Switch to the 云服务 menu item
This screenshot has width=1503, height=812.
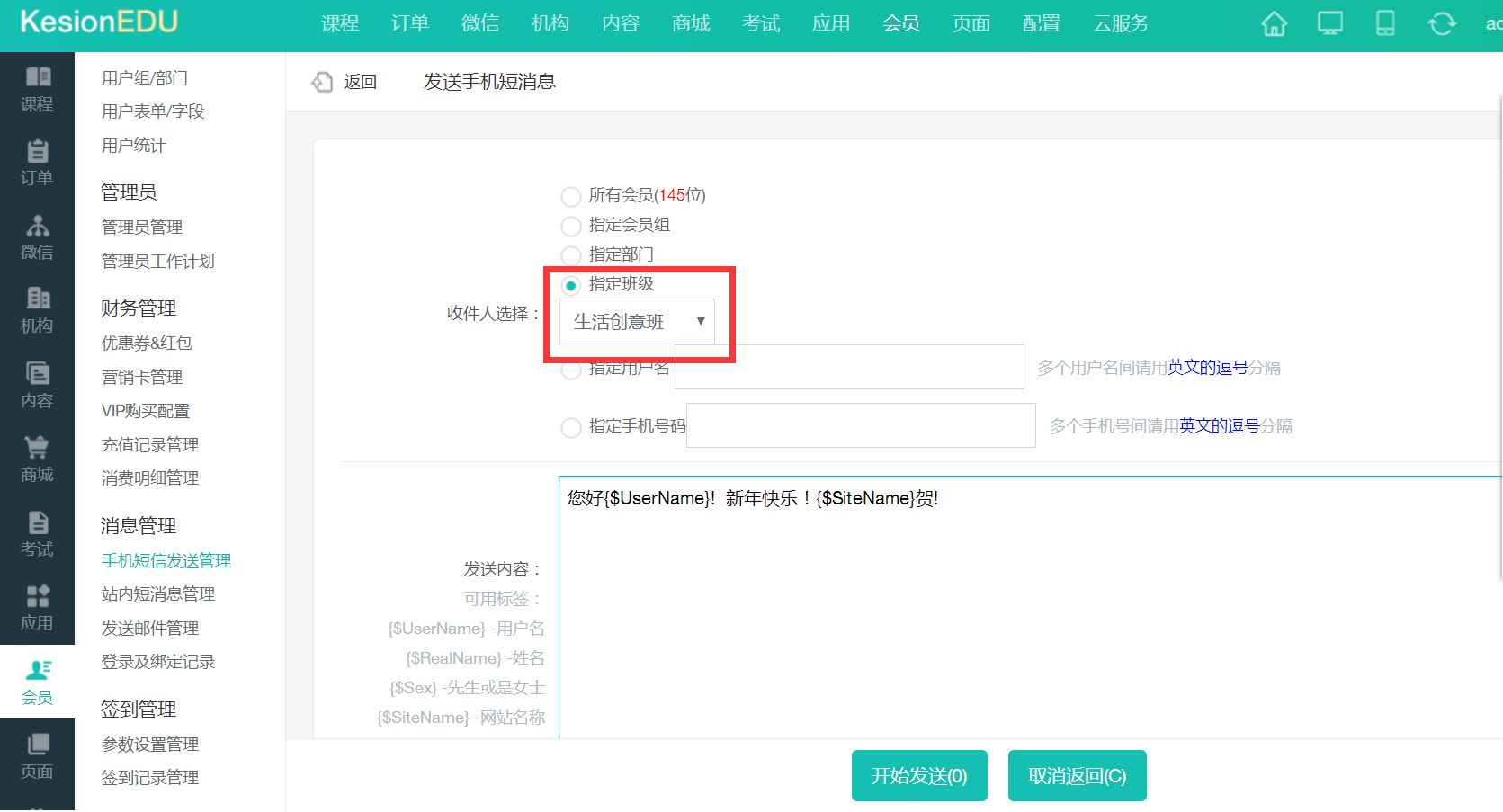click(1121, 24)
